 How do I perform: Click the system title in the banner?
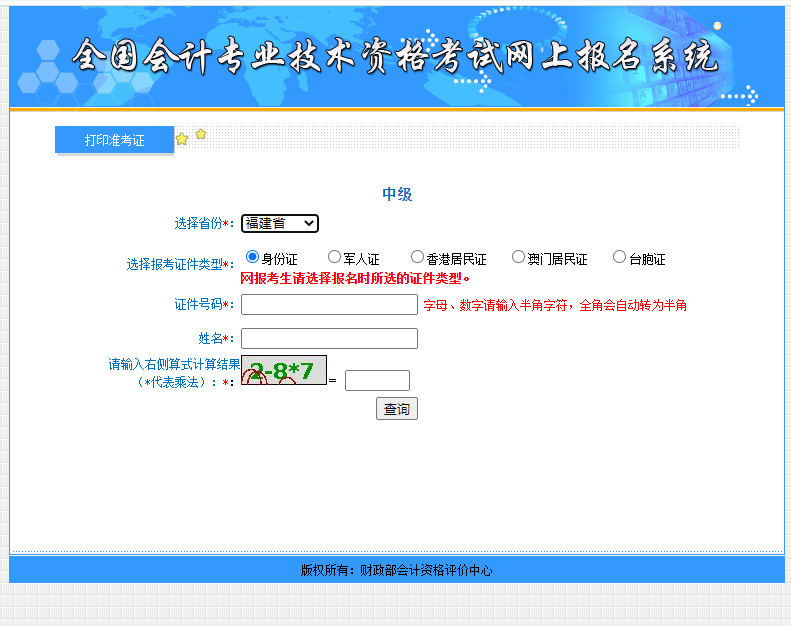coord(395,57)
